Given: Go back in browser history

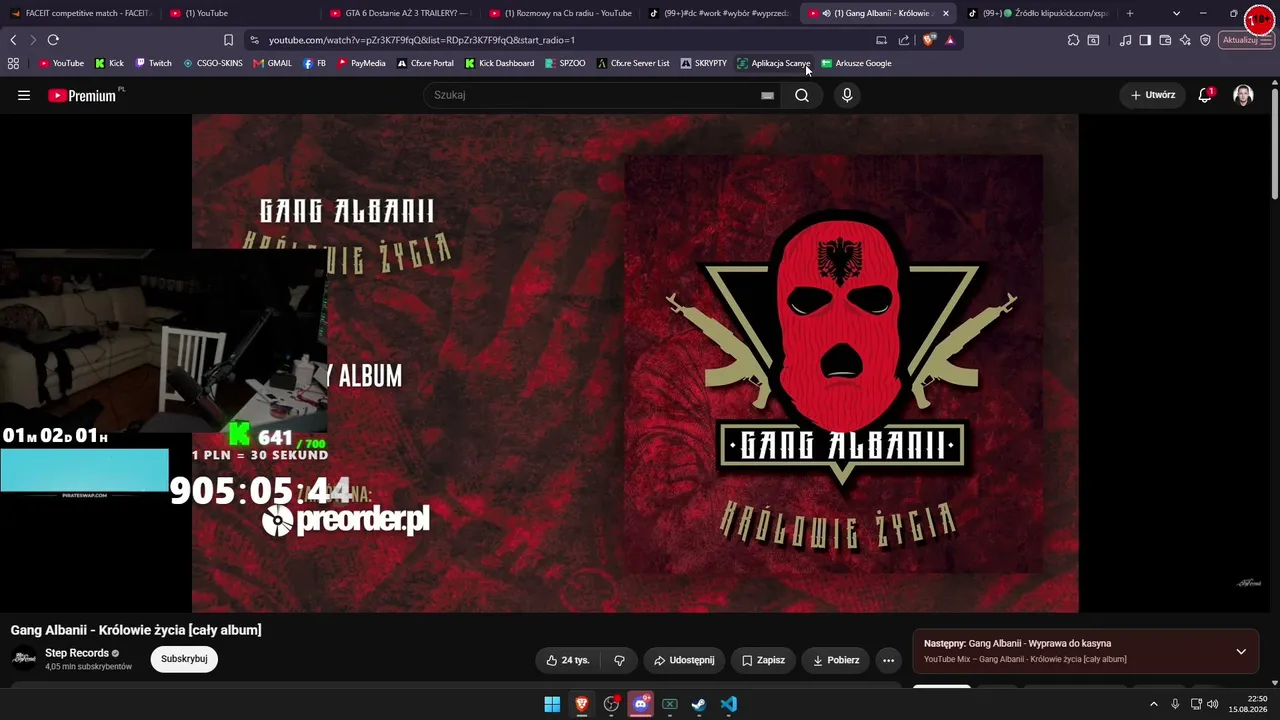Looking at the screenshot, I should click(x=13, y=40).
